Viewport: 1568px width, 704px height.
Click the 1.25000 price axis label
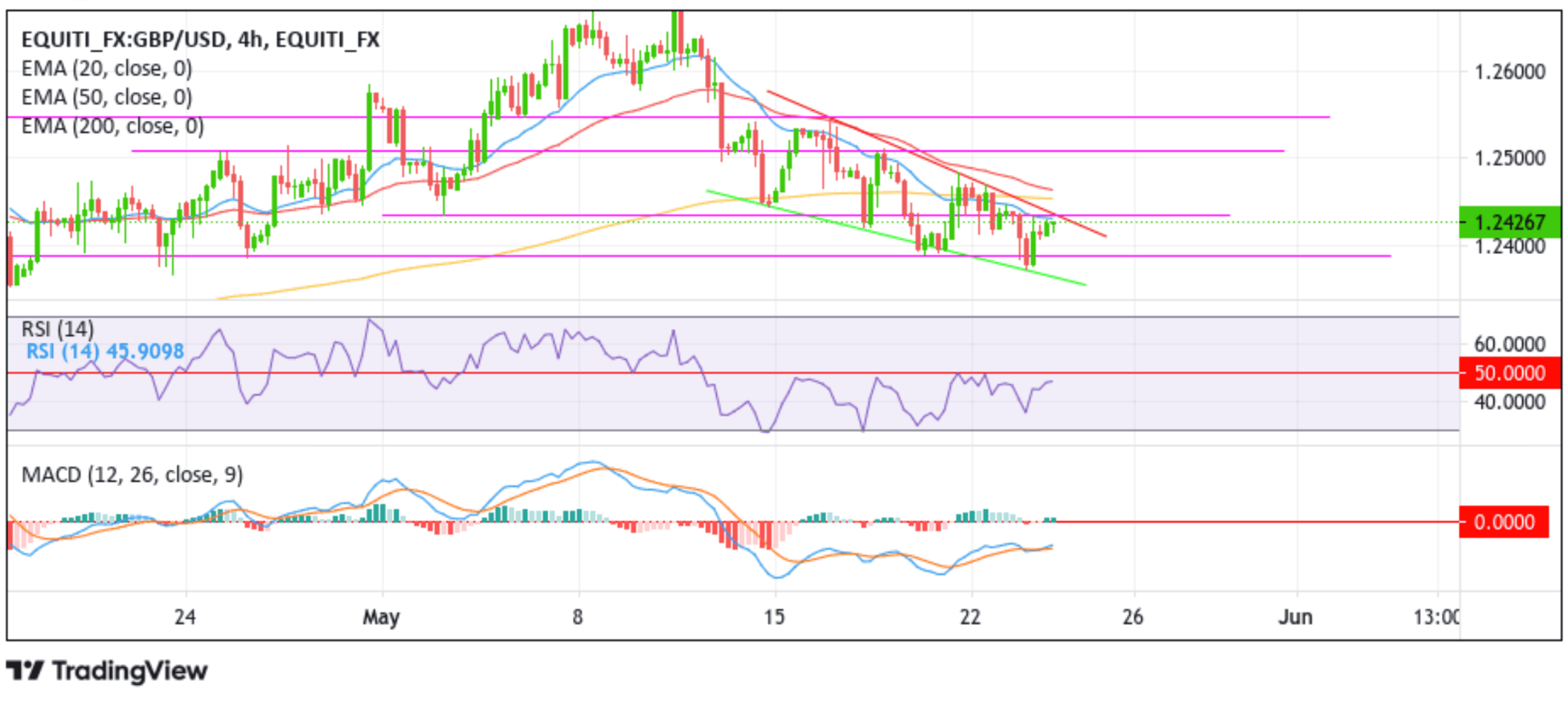click(x=1510, y=158)
